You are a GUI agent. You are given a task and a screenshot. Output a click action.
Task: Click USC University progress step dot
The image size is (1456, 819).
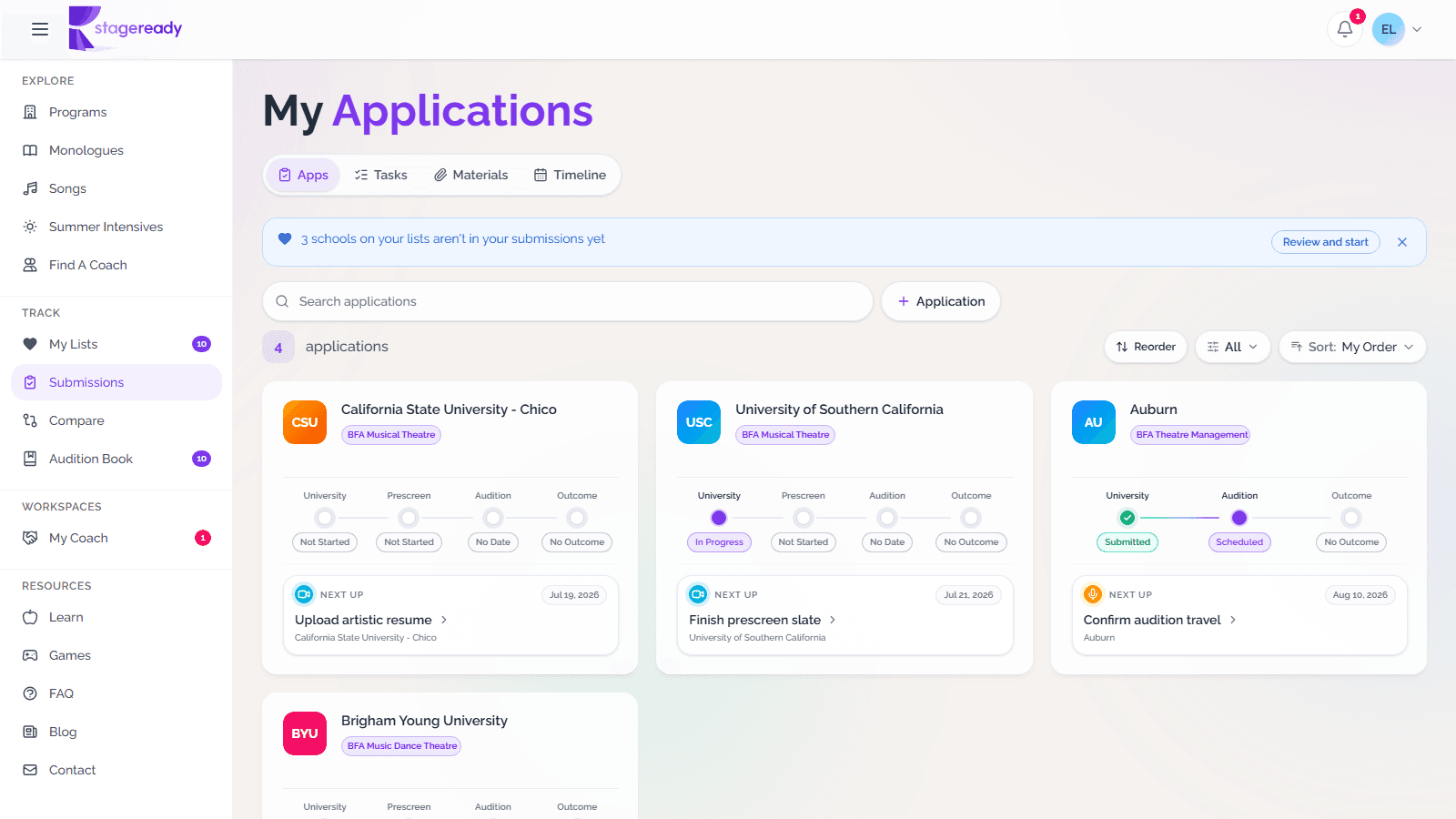719,518
